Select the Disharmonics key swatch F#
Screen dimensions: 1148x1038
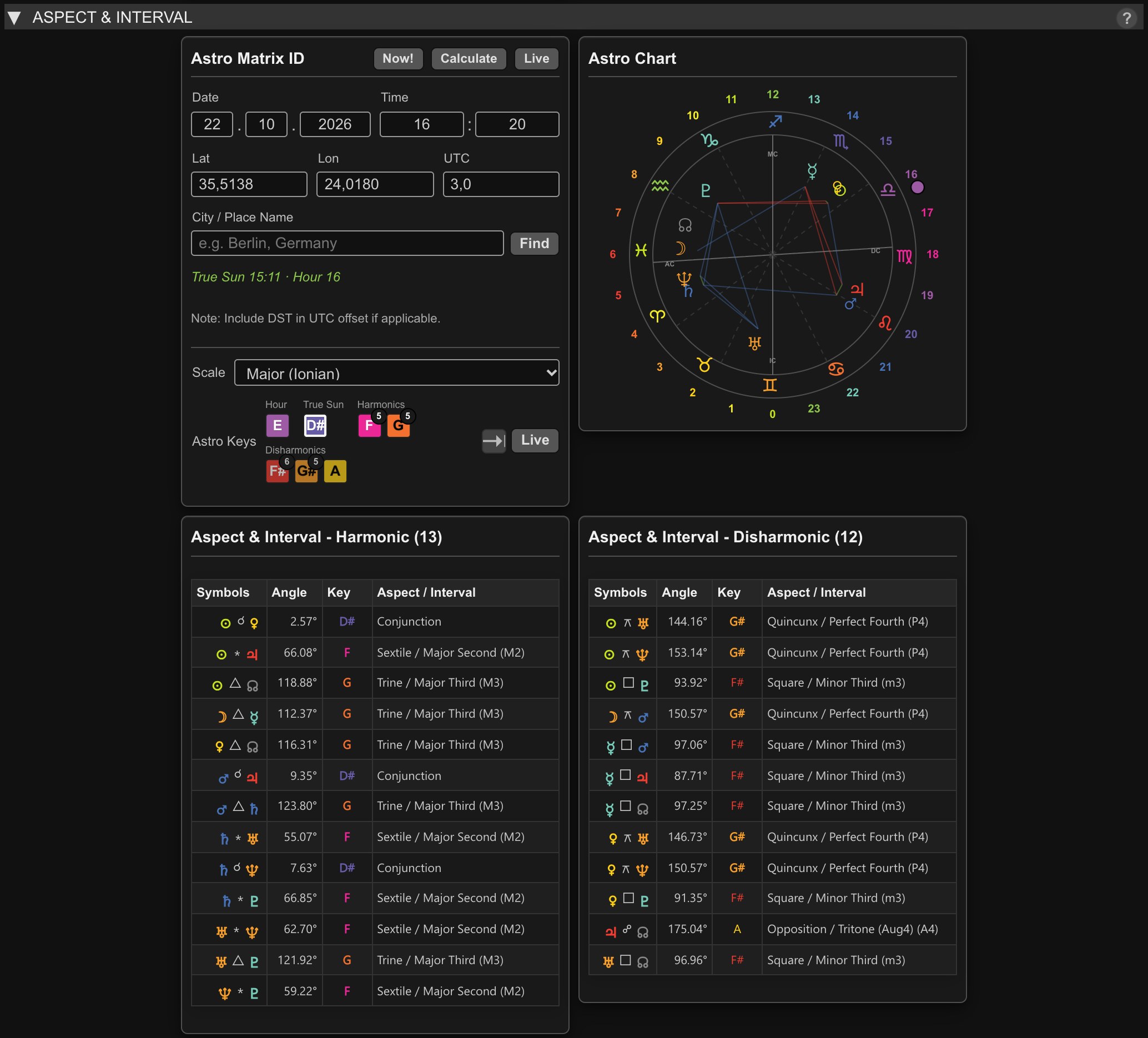pos(278,471)
